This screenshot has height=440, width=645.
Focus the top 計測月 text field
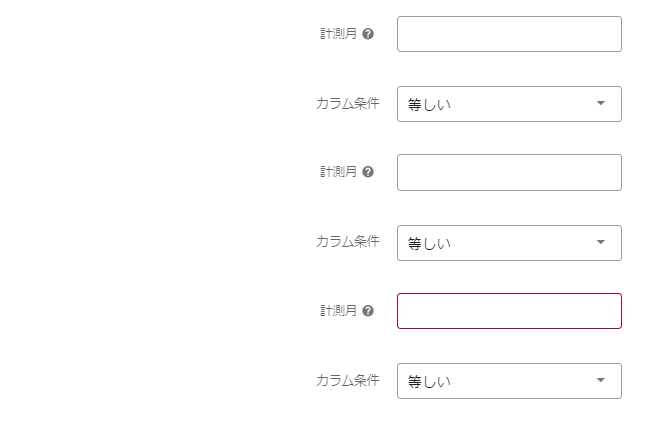pyautogui.click(x=509, y=34)
